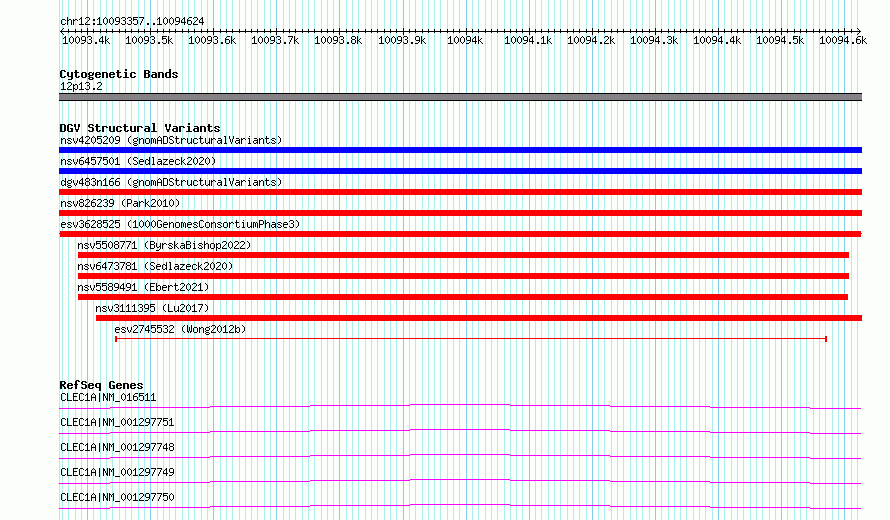
Task: Click the red bar for nsv5589491
Action: 463,297
